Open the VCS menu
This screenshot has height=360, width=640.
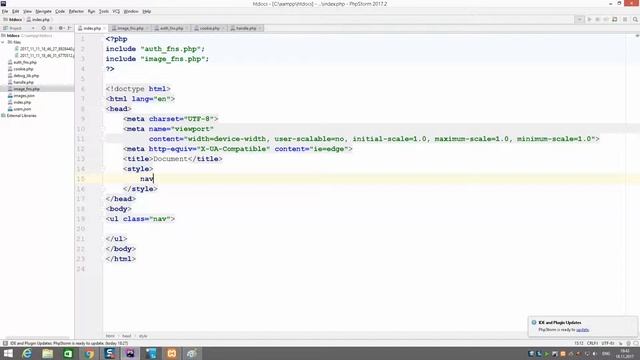tap(116, 11)
